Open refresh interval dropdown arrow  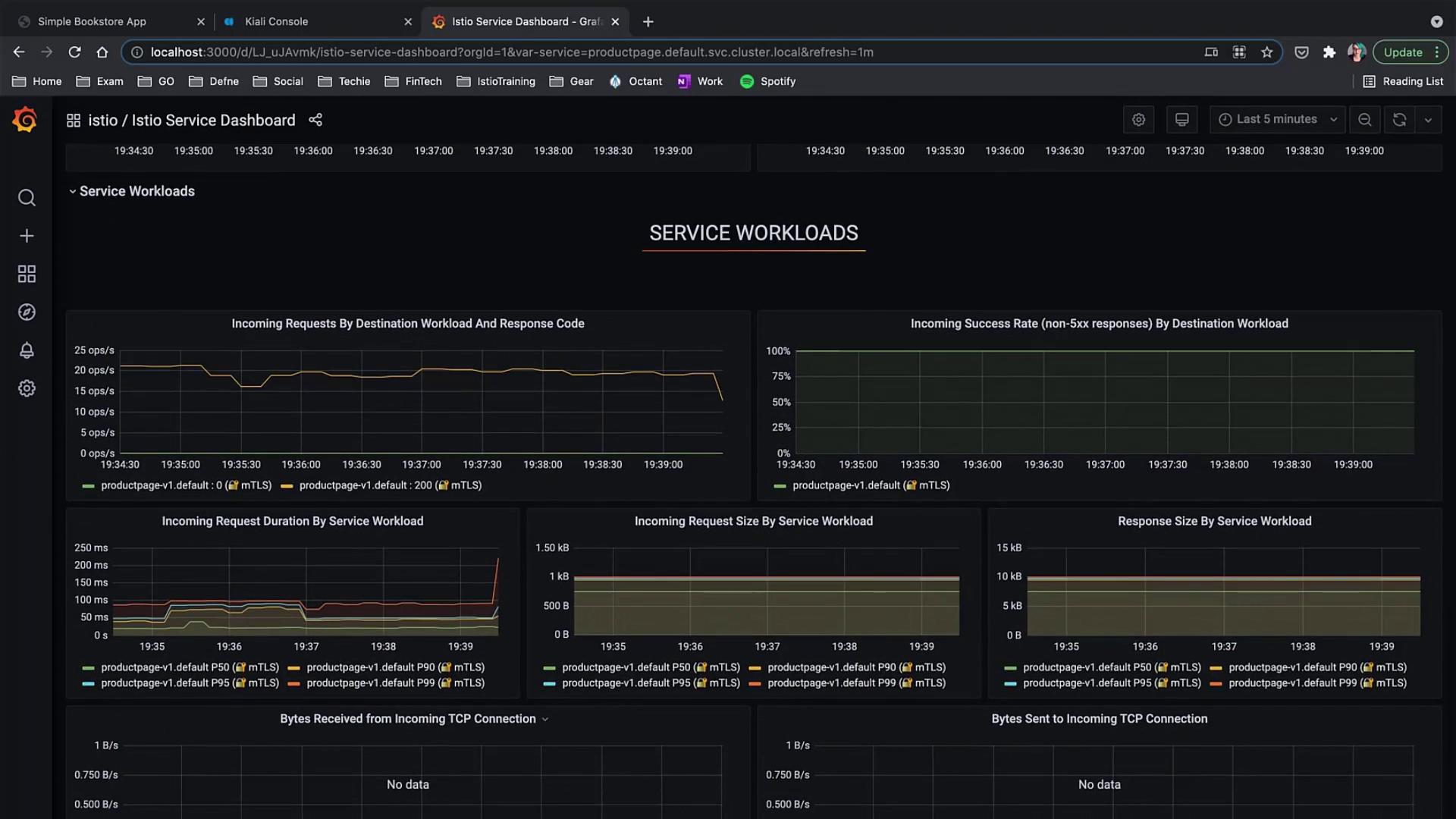[1428, 120]
